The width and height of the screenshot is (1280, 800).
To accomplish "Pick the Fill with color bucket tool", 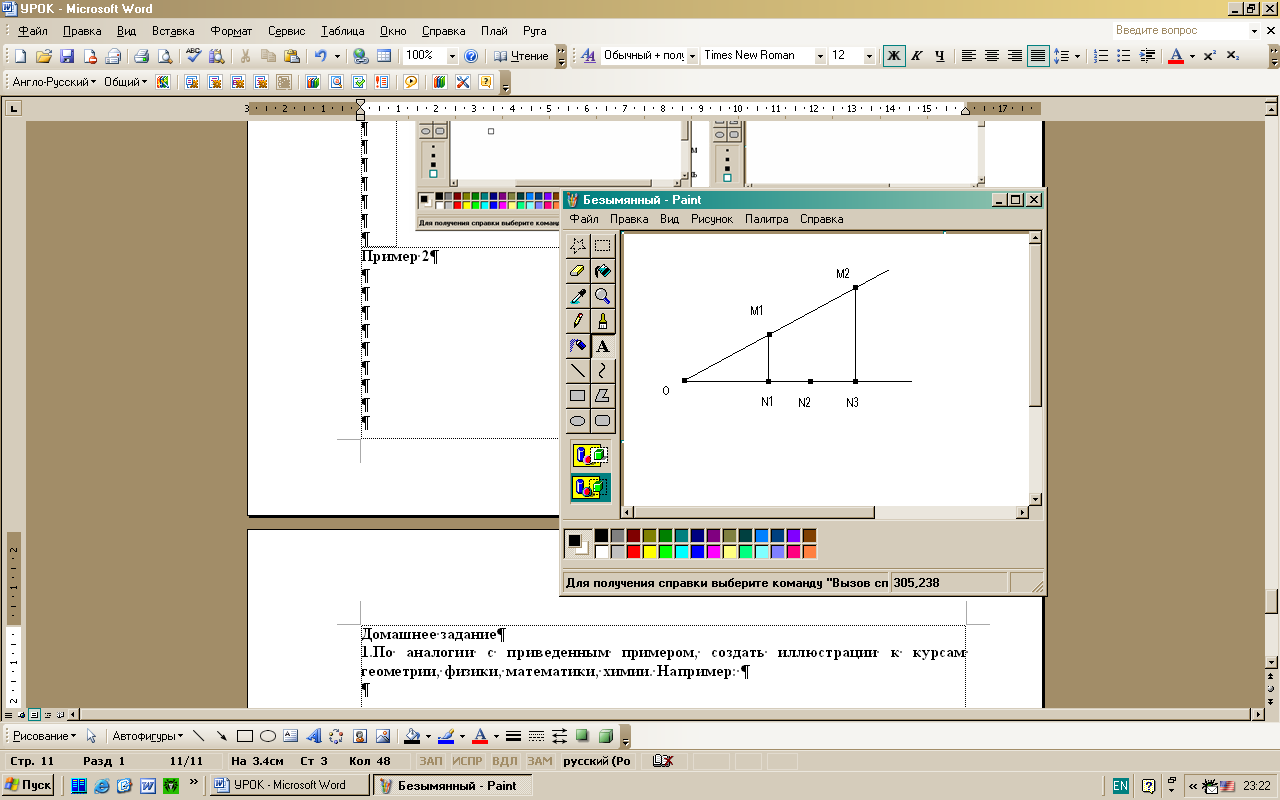I will point(603,271).
